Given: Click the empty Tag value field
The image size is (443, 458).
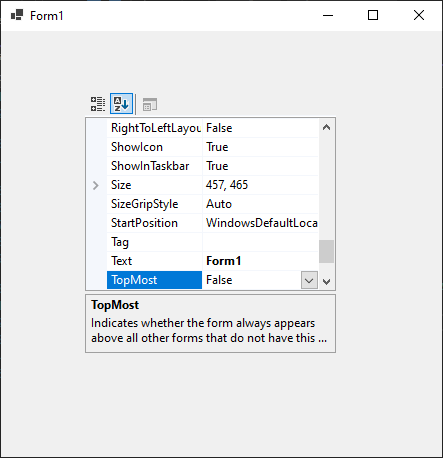Looking at the screenshot, I should point(260,242).
